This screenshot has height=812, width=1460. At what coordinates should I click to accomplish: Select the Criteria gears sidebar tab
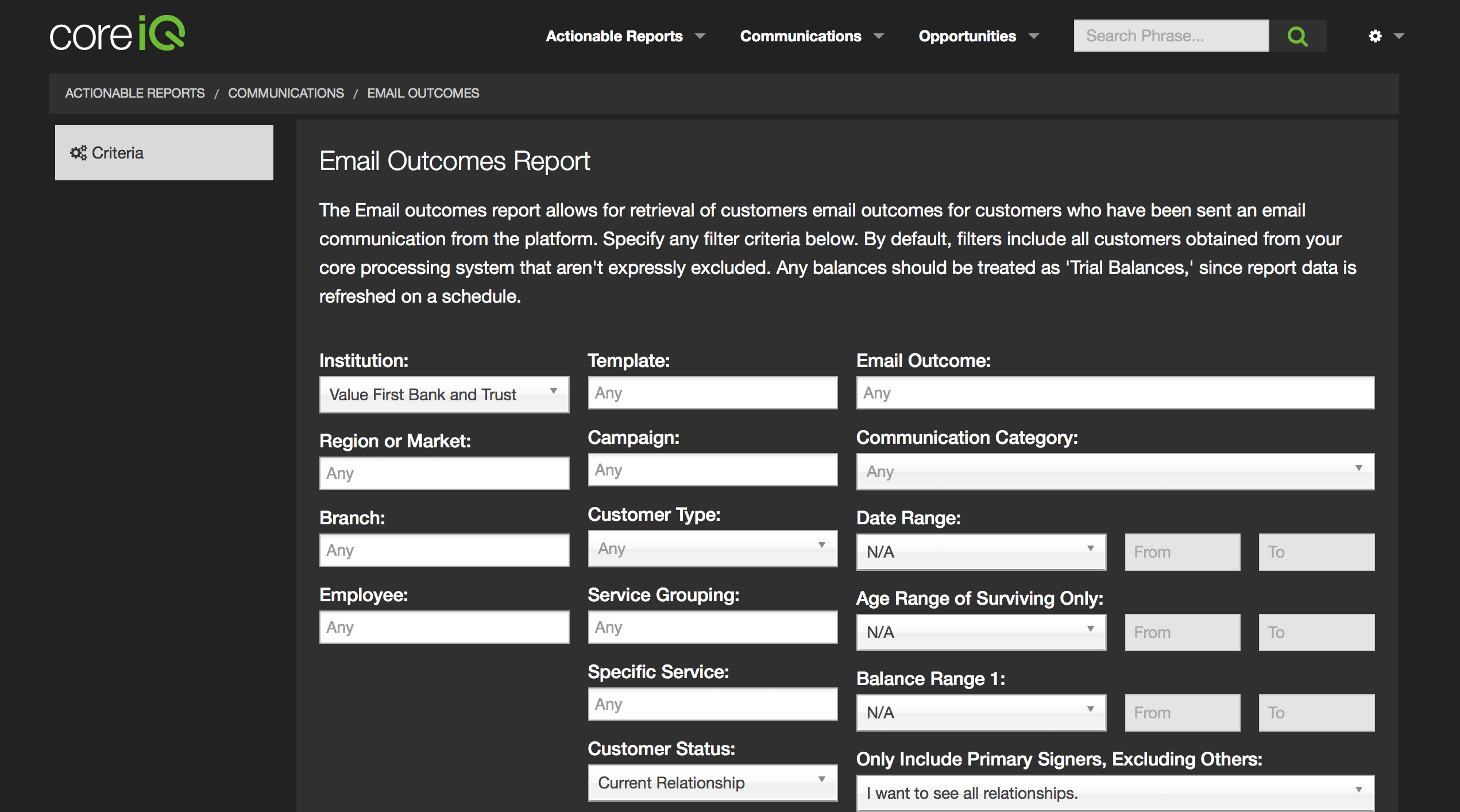pyautogui.click(x=164, y=153)
